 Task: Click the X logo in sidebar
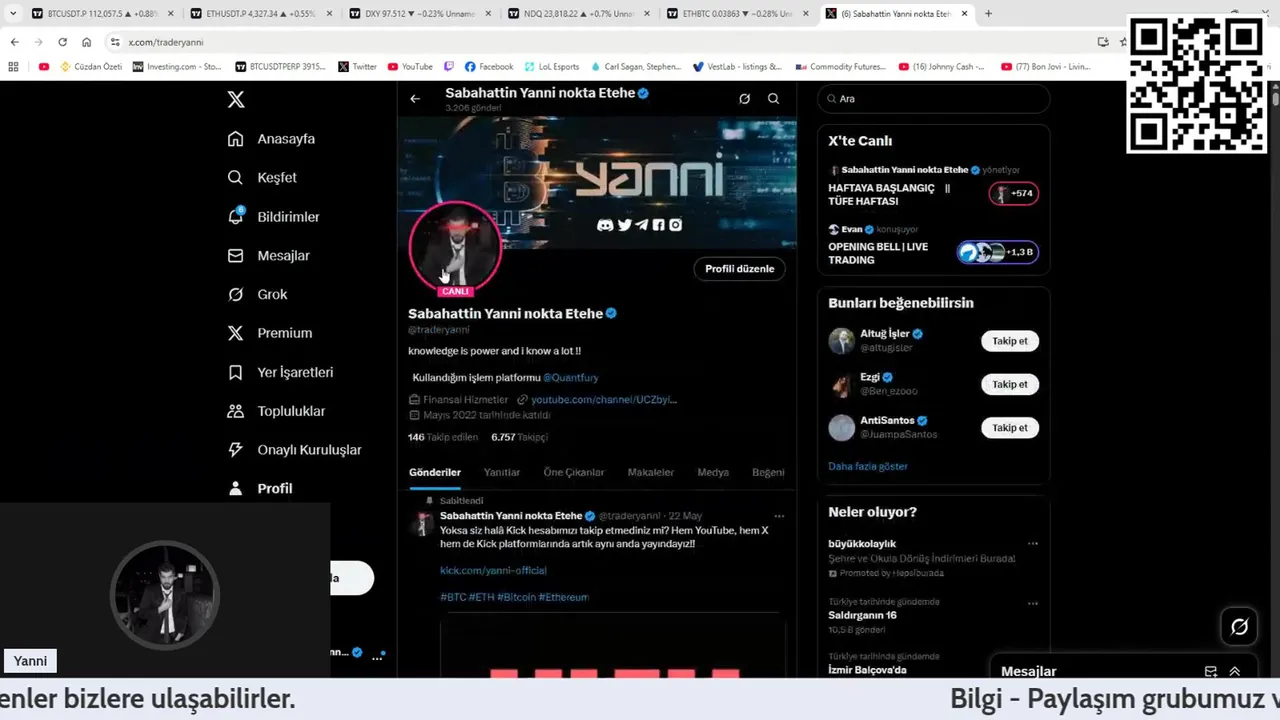236,99
